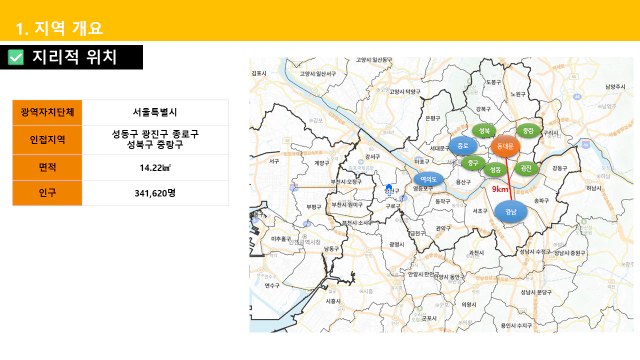The image size is (640, 360).
Task: Click the red 9km distance label
Action: (x=500, y=189)
